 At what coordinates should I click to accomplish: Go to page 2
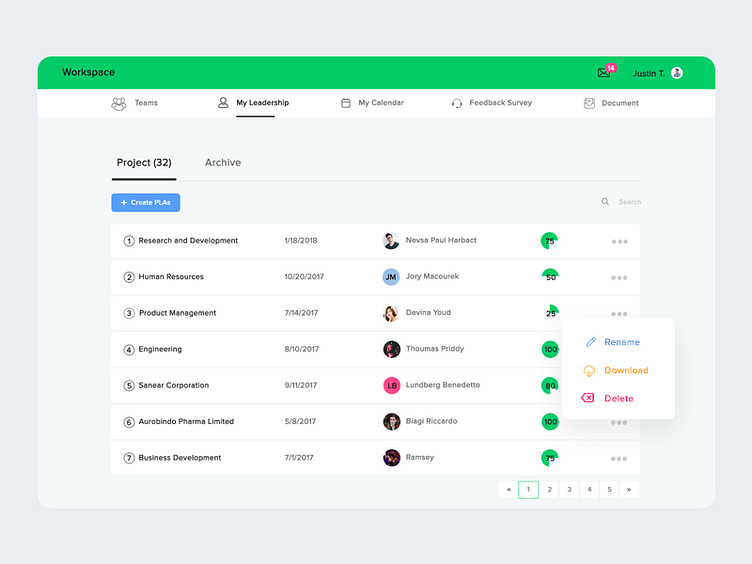tap(550, 490)
